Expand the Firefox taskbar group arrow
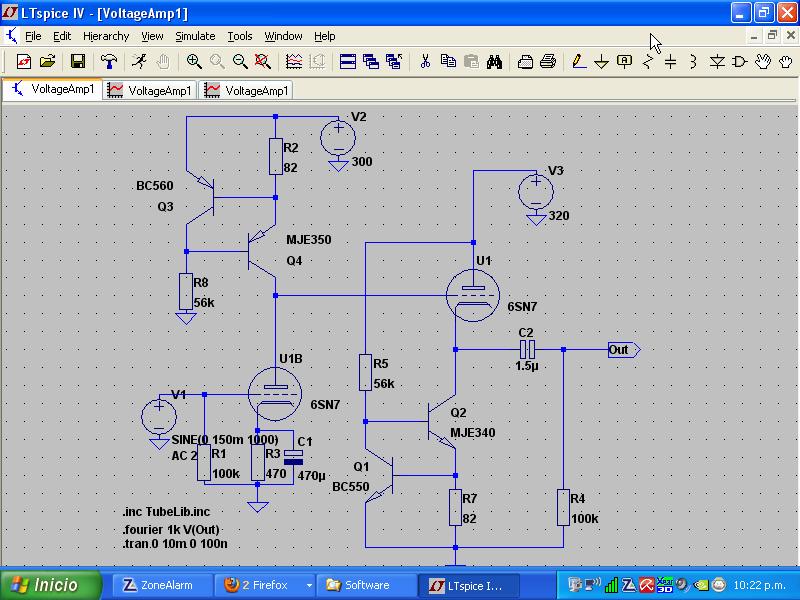The width and height of the screenshot is (800, 600). point(309,586)
